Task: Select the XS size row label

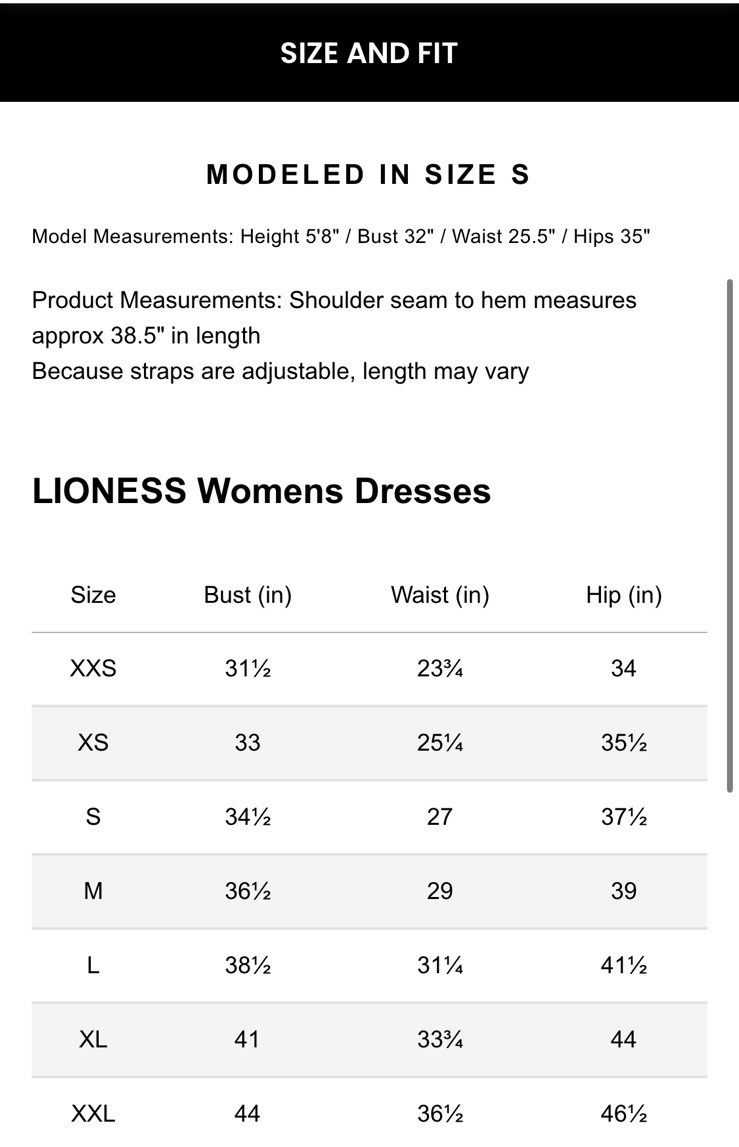Action: click(93, 743)
